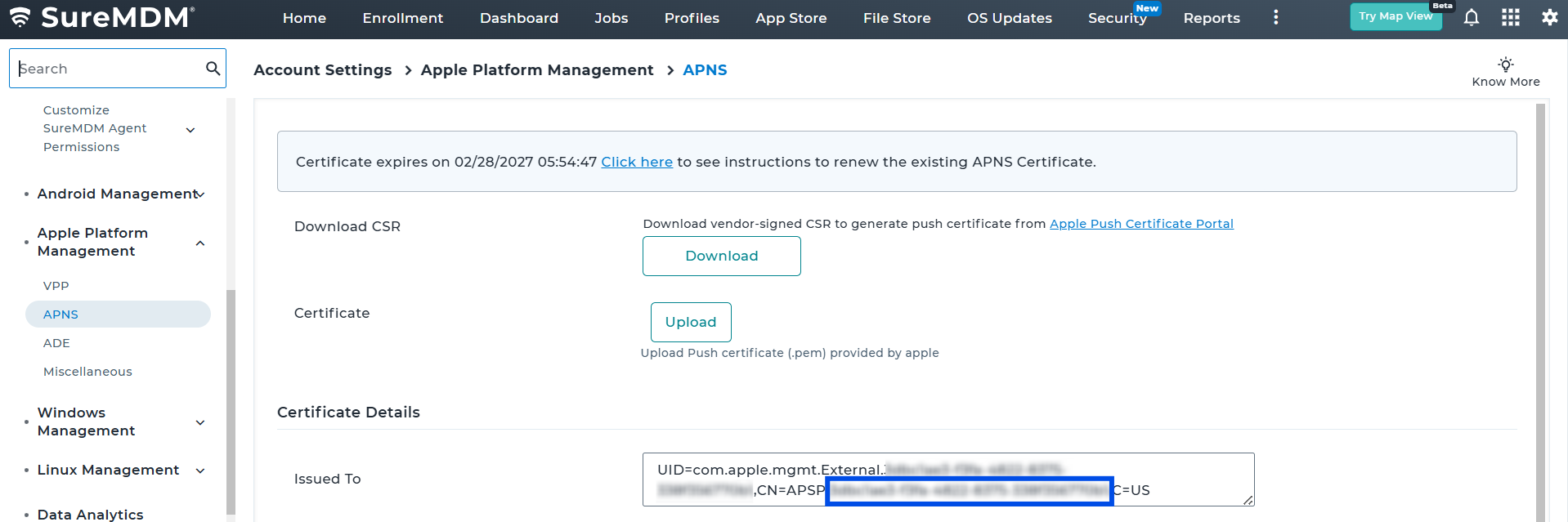Click into the Search field
This screenshot has width=1568, height=522.
pos(106,69)
